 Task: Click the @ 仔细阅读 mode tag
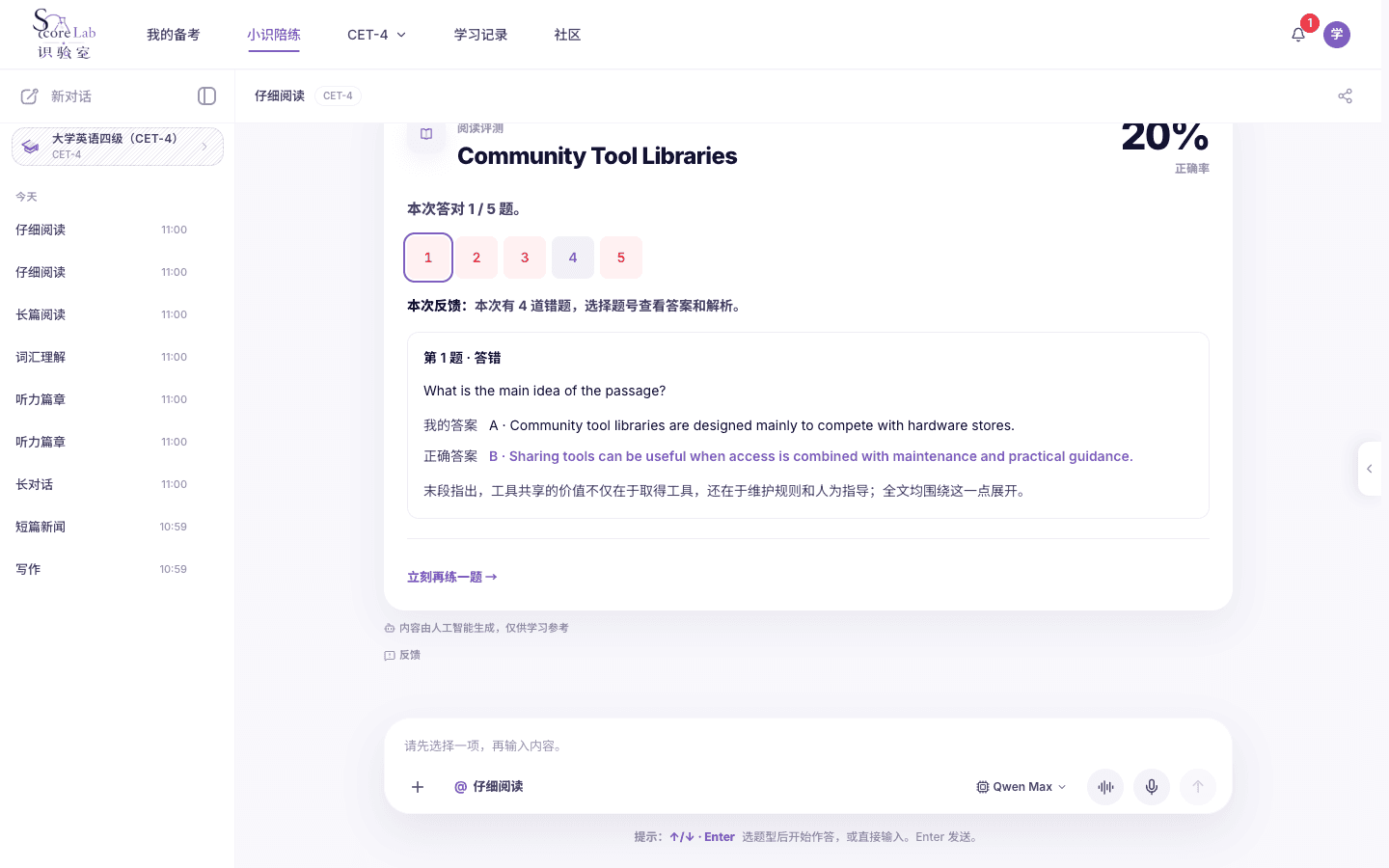(x=489, y=787)
